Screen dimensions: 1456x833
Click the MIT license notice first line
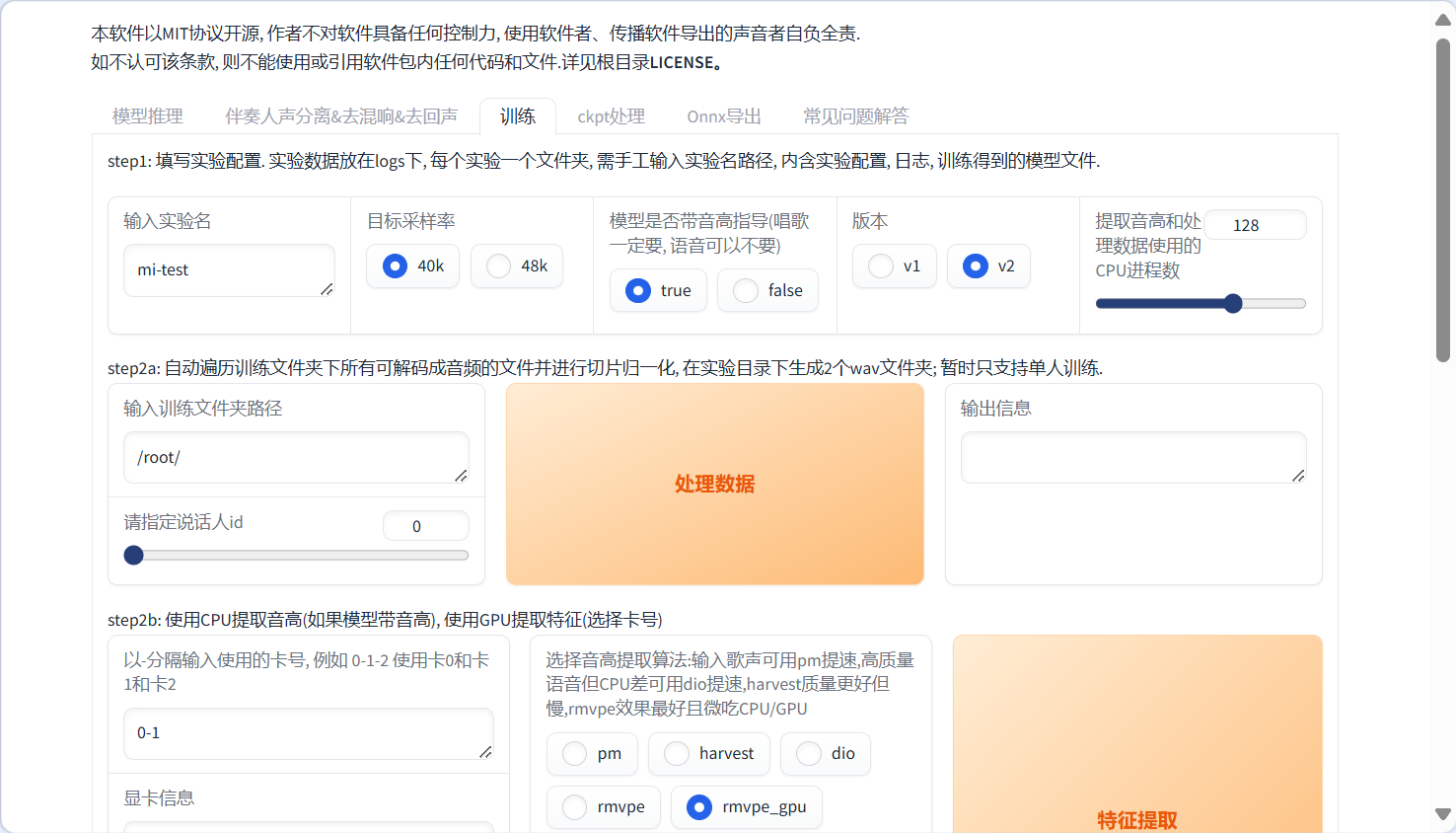[x=475, y=34]
